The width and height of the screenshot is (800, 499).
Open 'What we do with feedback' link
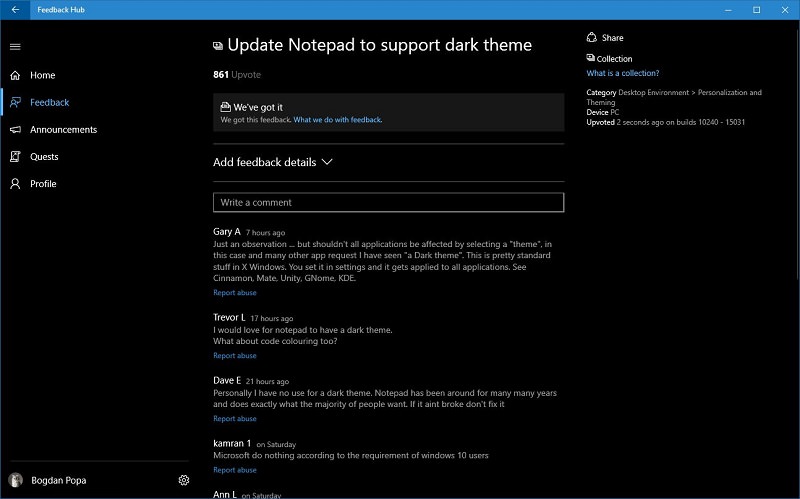pyautogui.click(x=337, y=120)
